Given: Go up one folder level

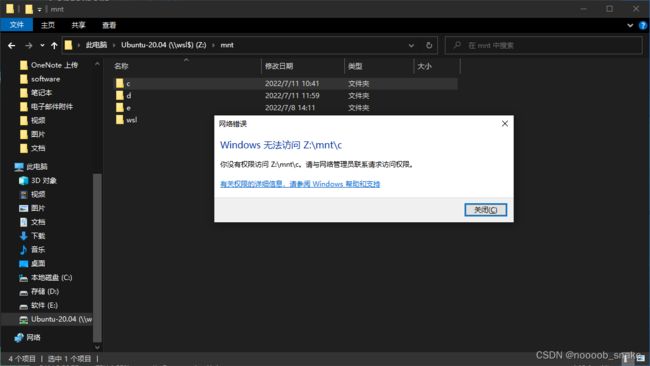Looking at the screenshot, I should [54, 45].
